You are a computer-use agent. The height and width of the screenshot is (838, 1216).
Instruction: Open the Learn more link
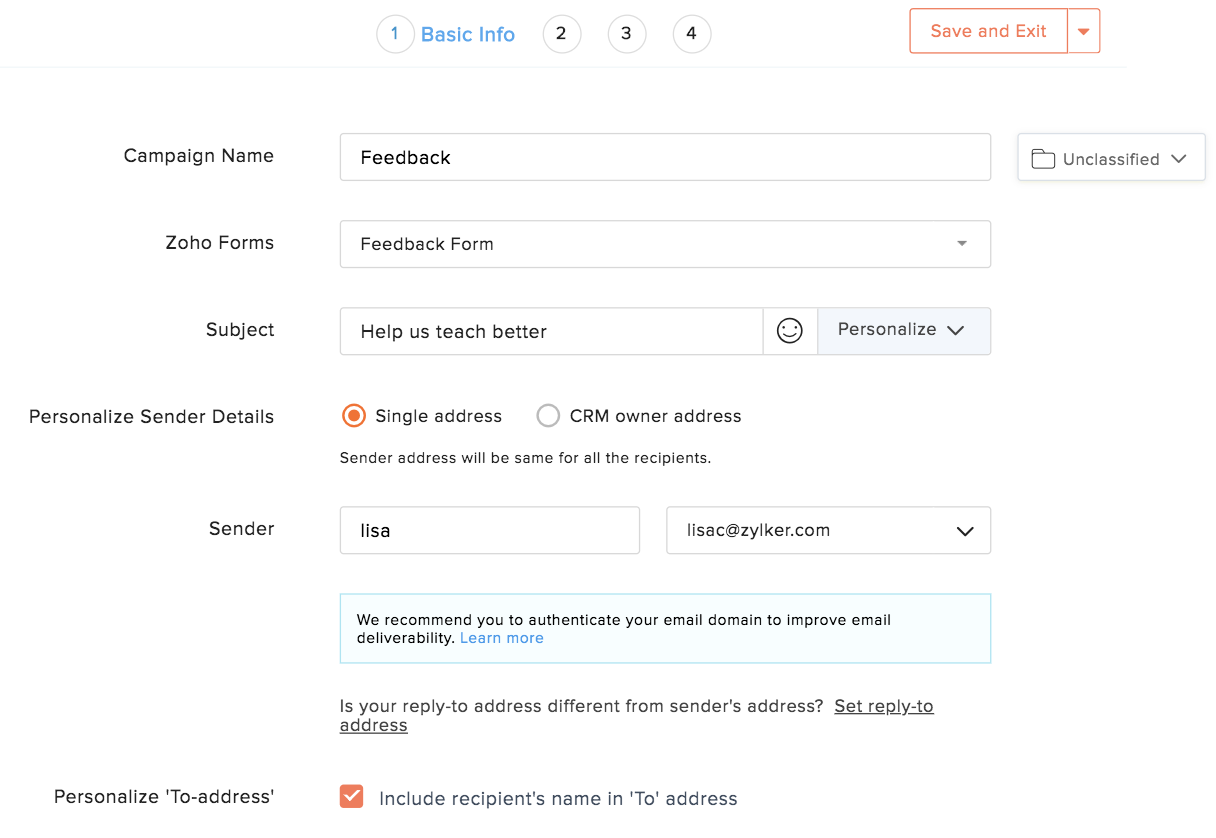[x=501, y=638]
